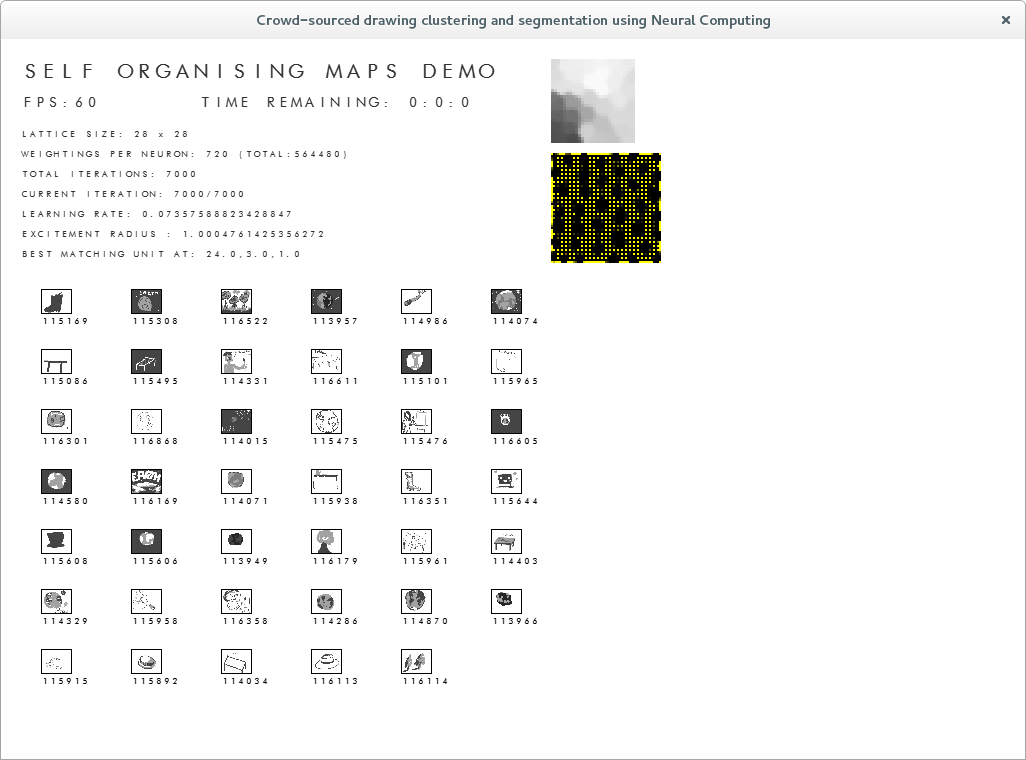Choose drawing thumbnail 114074
The width and height of the screenshot is (1026, 760).
(x=506, y=302)
